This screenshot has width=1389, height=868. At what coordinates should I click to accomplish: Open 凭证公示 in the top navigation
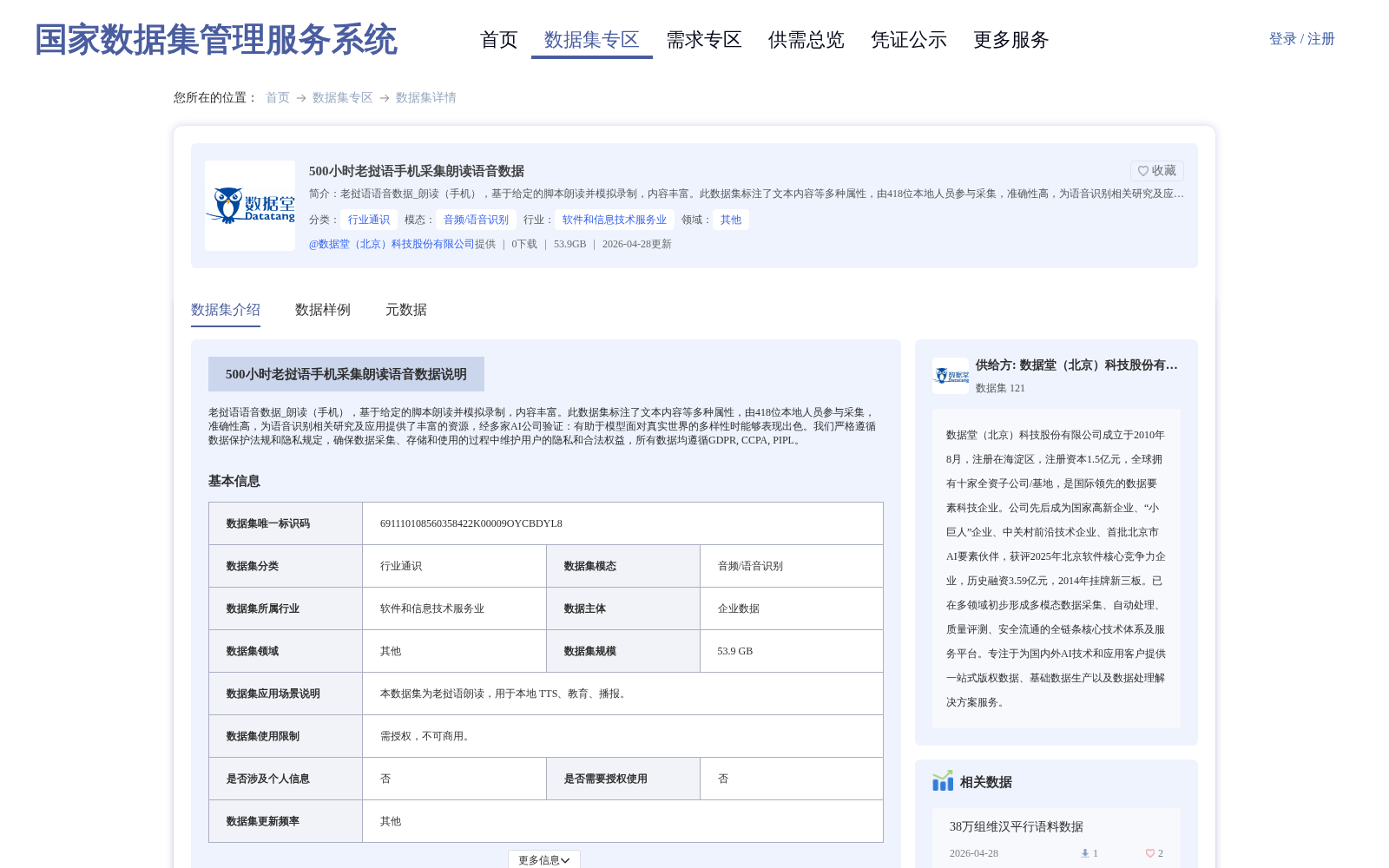[909, 40]
